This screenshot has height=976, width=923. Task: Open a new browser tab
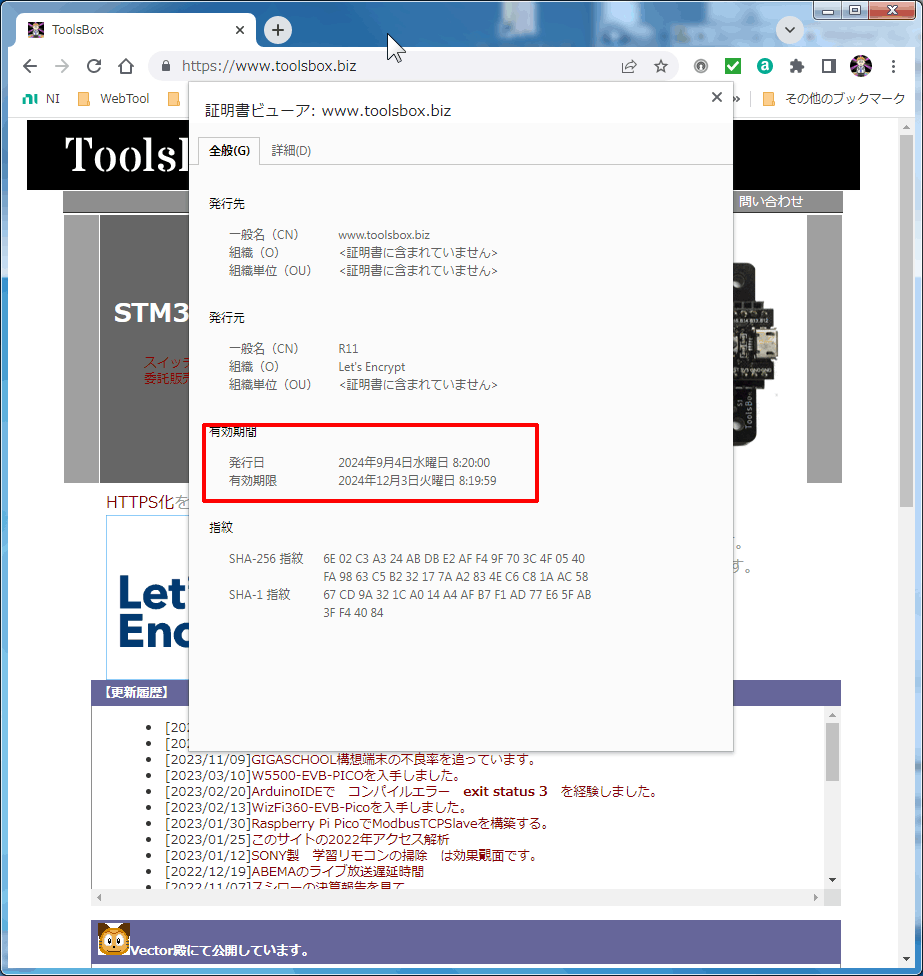tap(278, 30)
